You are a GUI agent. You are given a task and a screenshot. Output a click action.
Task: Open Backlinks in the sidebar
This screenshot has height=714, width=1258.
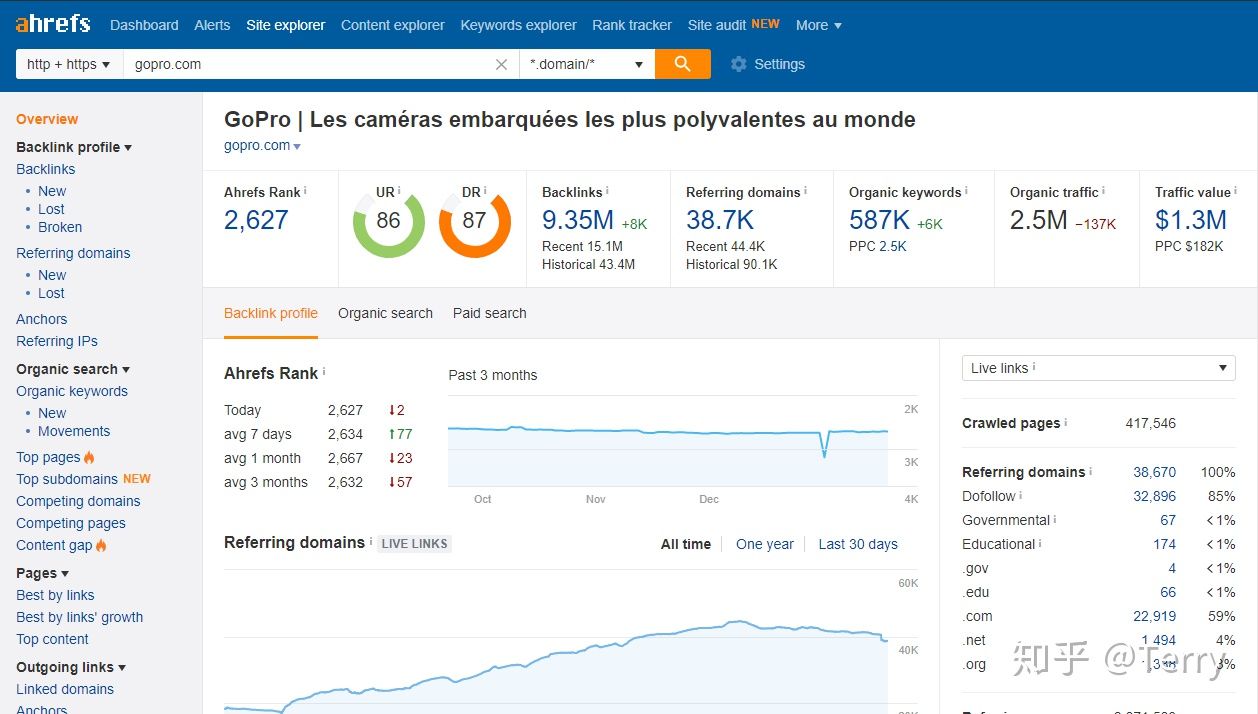point(46,169)
